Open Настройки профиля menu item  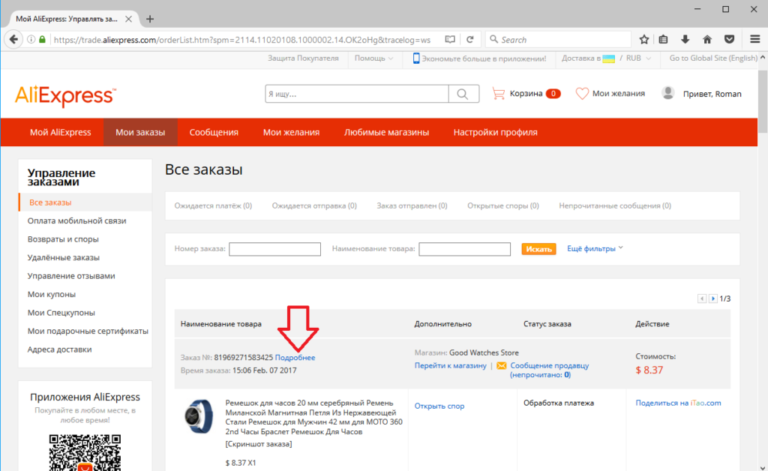(495, 132)
